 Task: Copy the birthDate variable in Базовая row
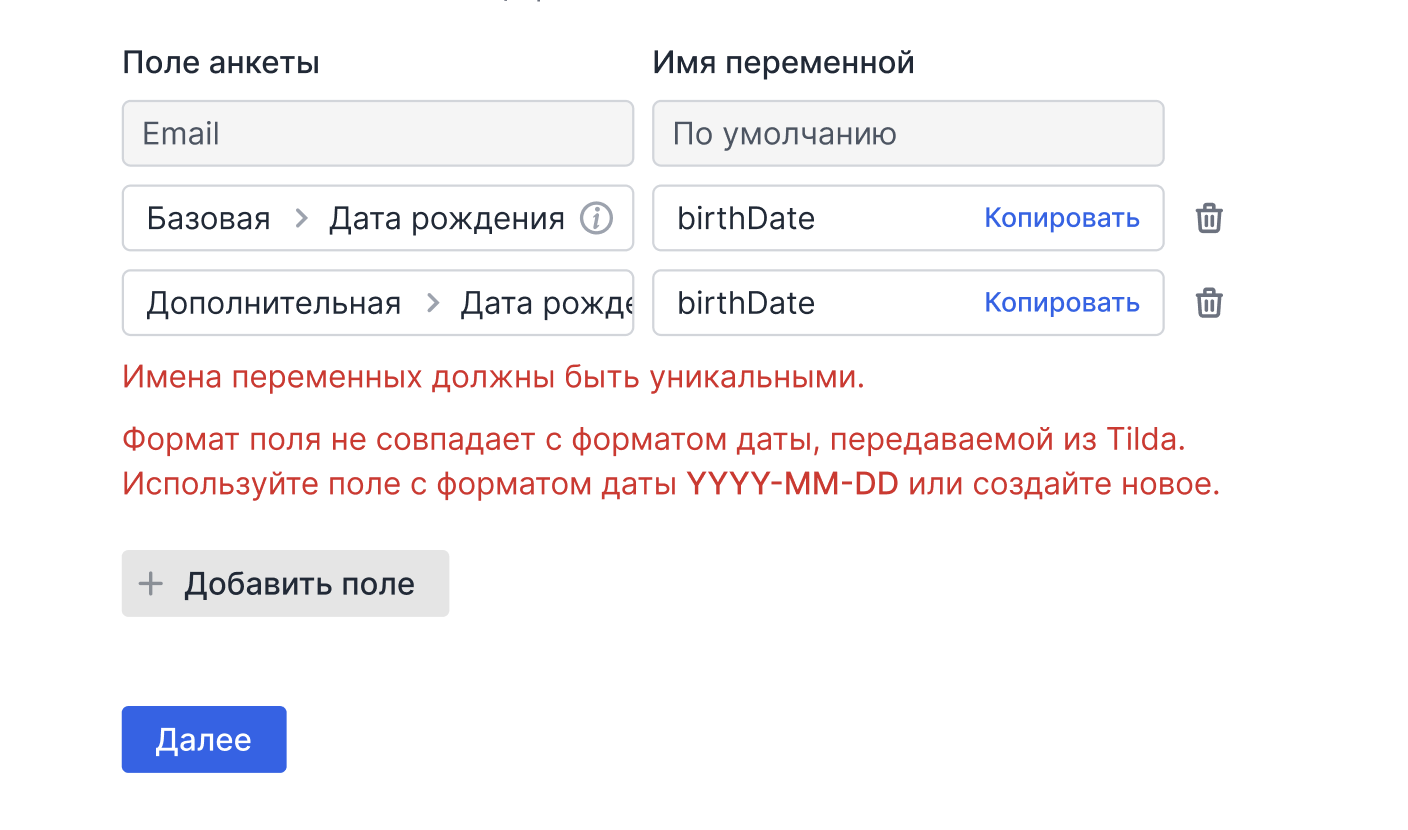click(1062, 218)
